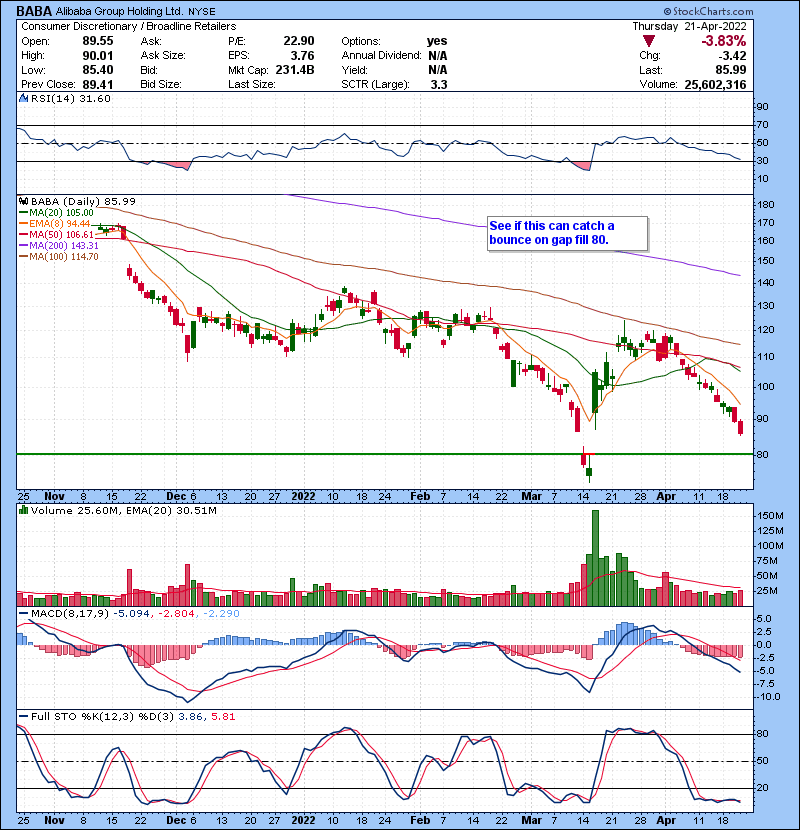Click the 'Mar' label on the price chart axis
The image size is (800, 830).
click(x=532, y=497)
